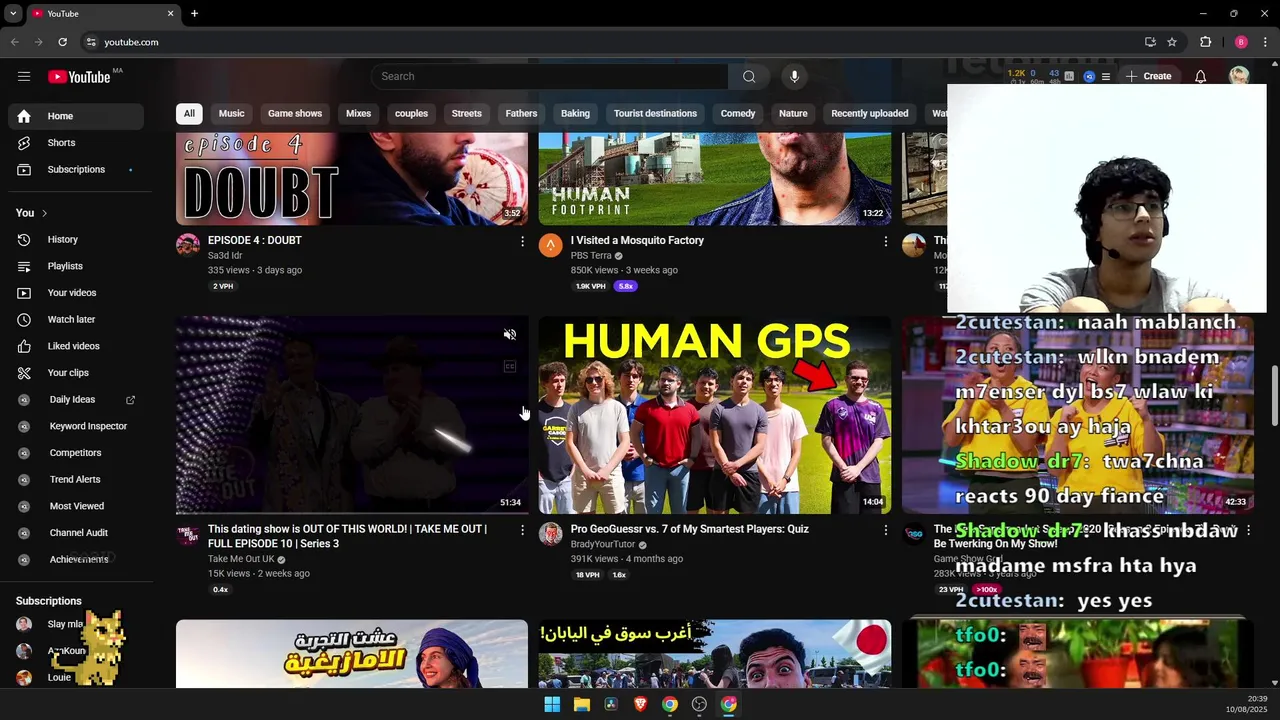Open the notifications bell
Viewport: 1280px width, 720px height.
[x=1200, y=76]
